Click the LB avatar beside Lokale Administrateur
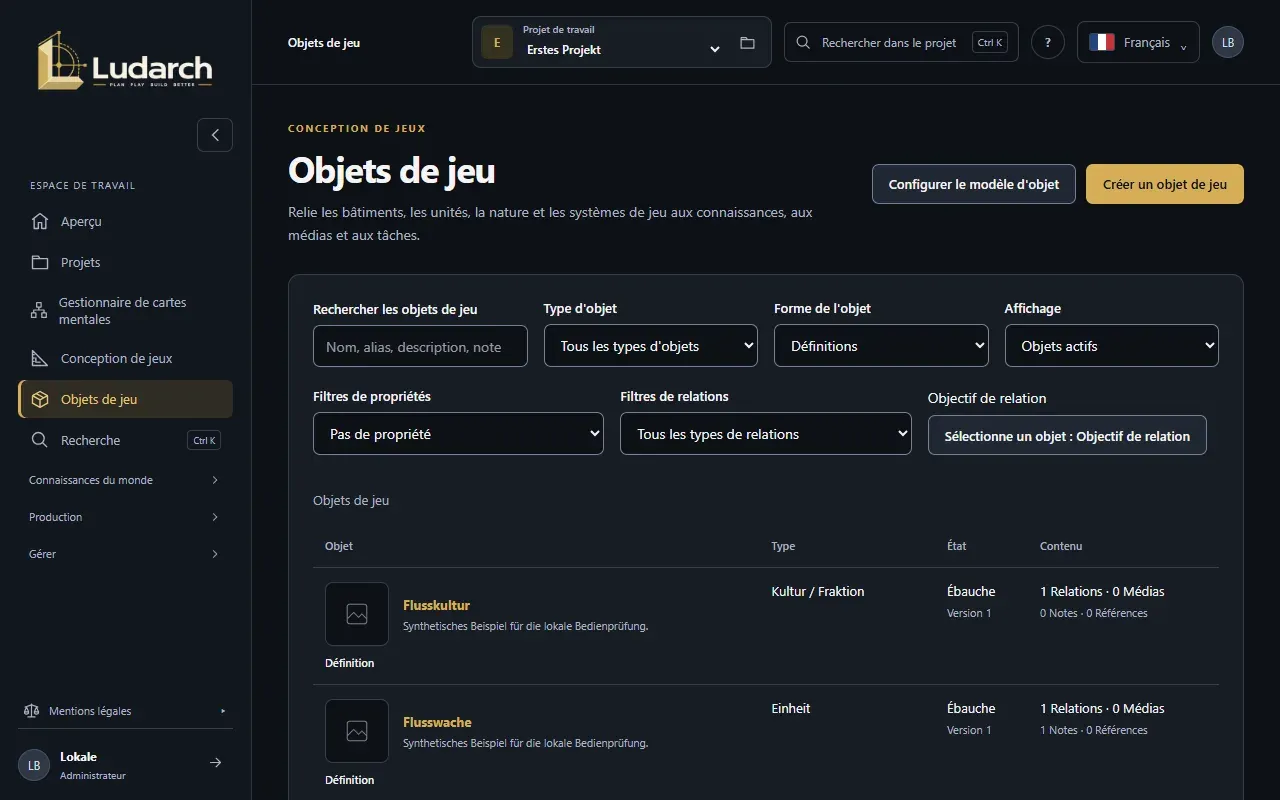 [34, 765]
